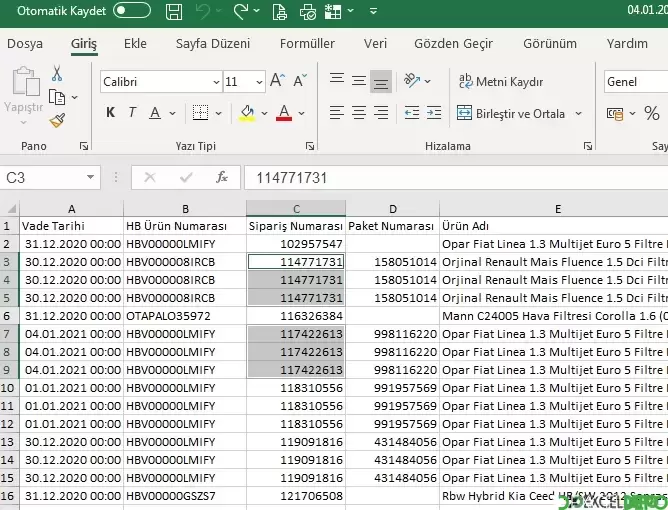
Task: Click the Orientation text angle icon
Action: 412,80
